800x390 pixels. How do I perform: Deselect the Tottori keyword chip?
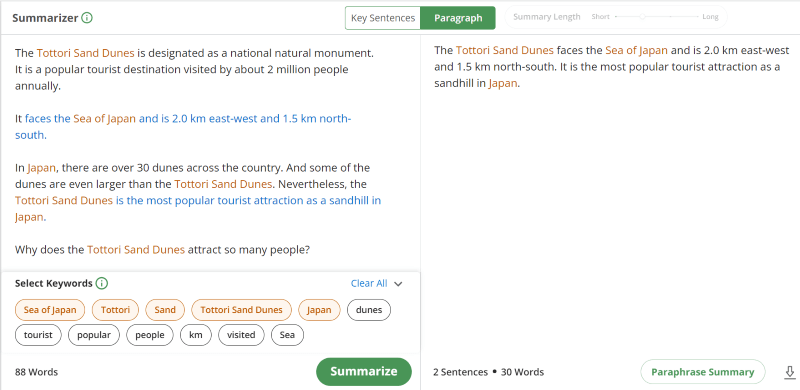pos(115,310)
